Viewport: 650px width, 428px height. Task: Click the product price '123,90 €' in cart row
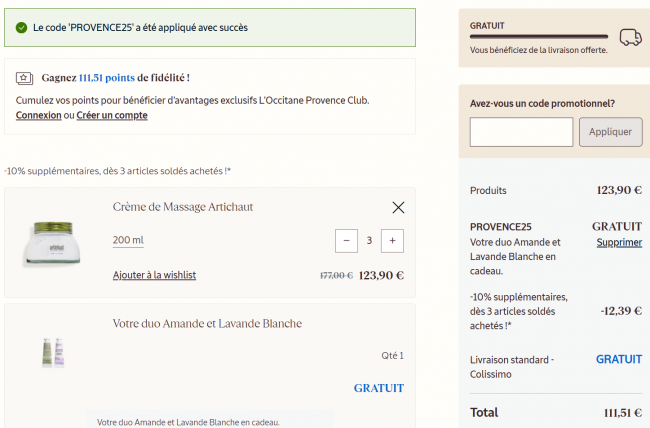(381, 275)
